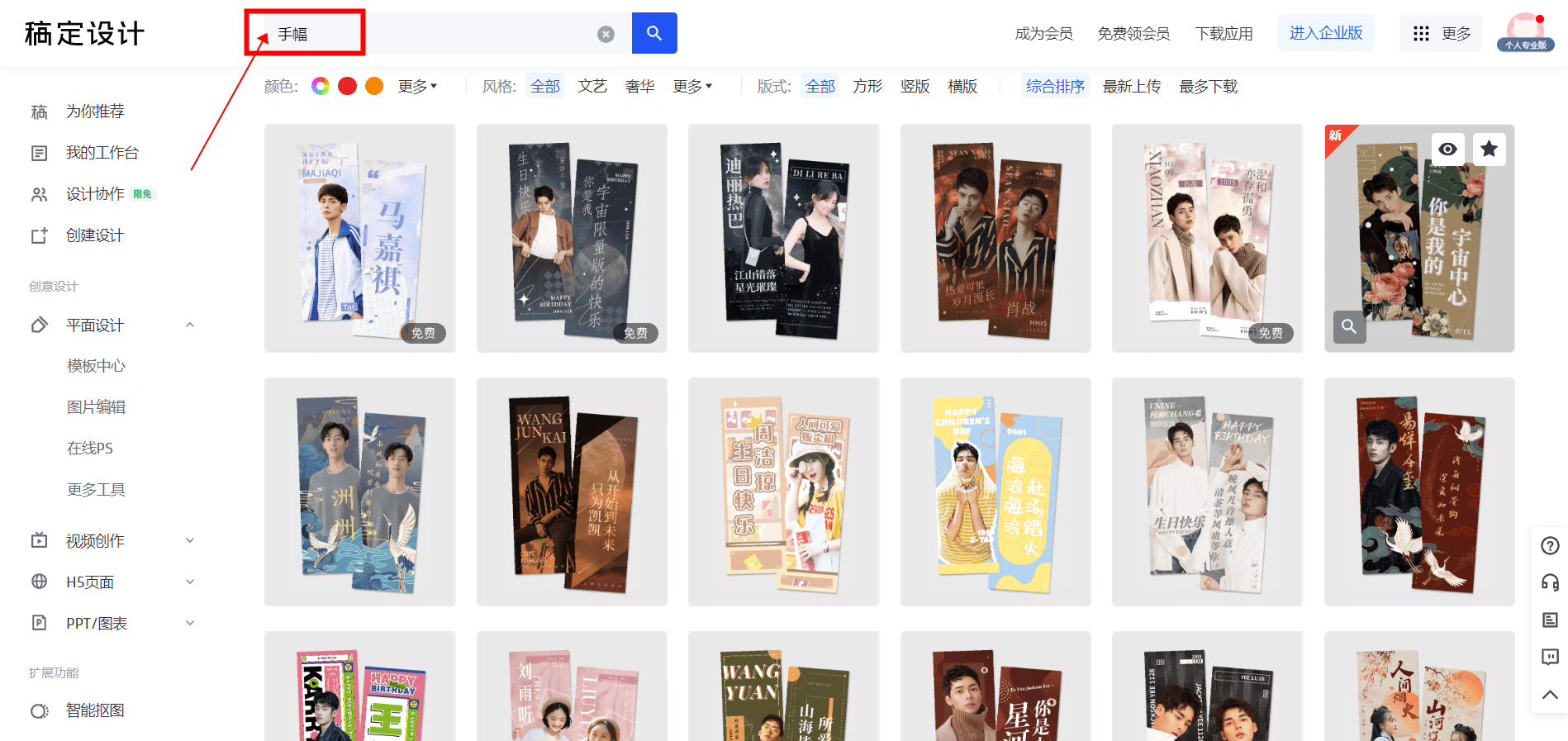Open the 马嘉祺 banner template
The width and height of the screenshot is (1568, 741).
(359, 239)
